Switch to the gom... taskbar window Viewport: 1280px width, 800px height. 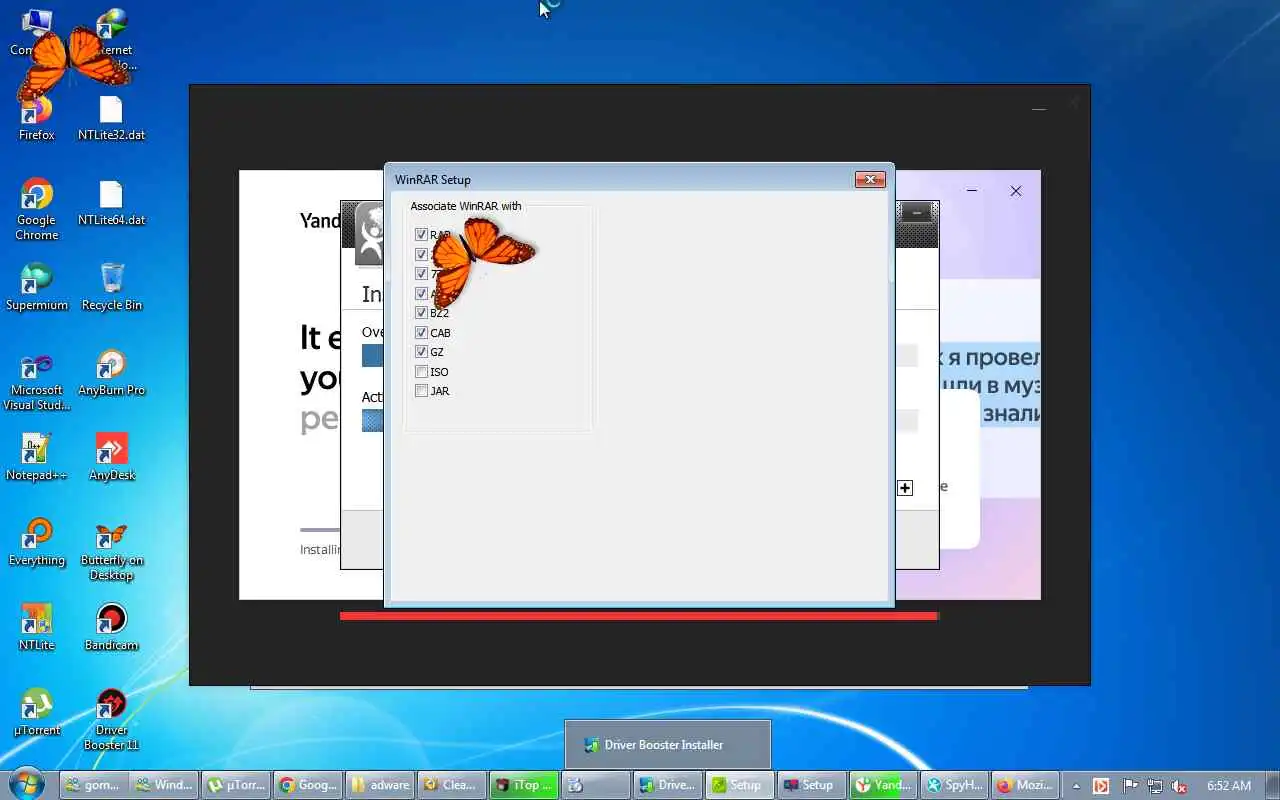point(93,785)
